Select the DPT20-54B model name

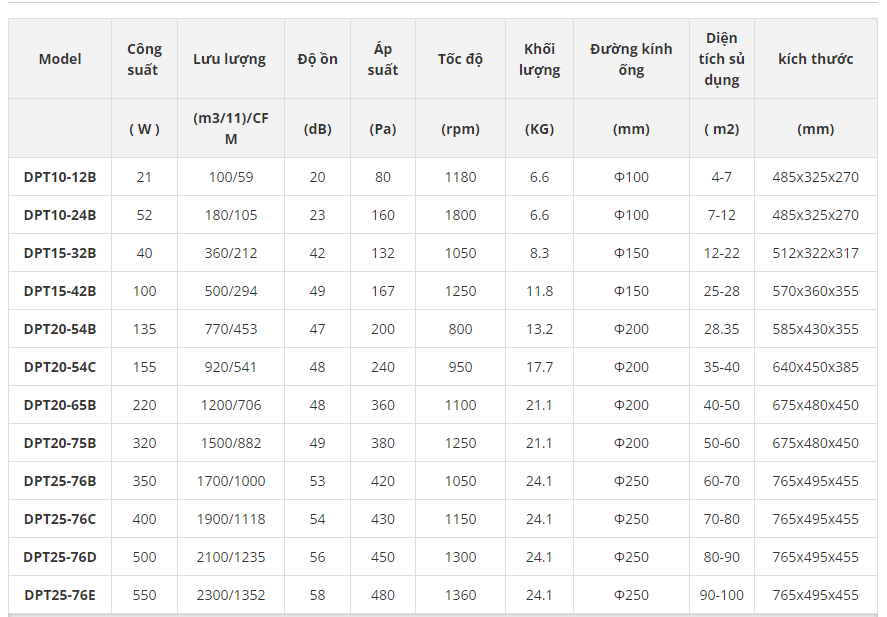pyautogui.click(x=60, y=329)
